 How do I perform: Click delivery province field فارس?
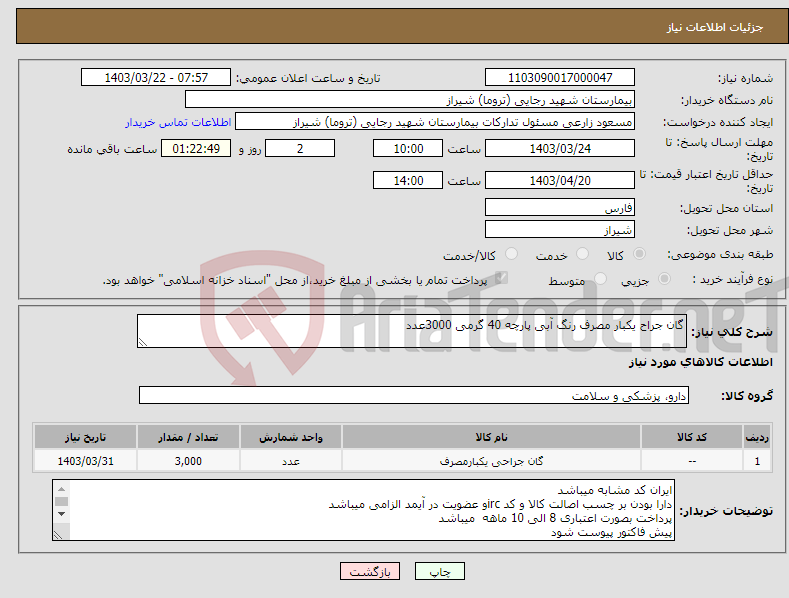[x=560, y=207]
